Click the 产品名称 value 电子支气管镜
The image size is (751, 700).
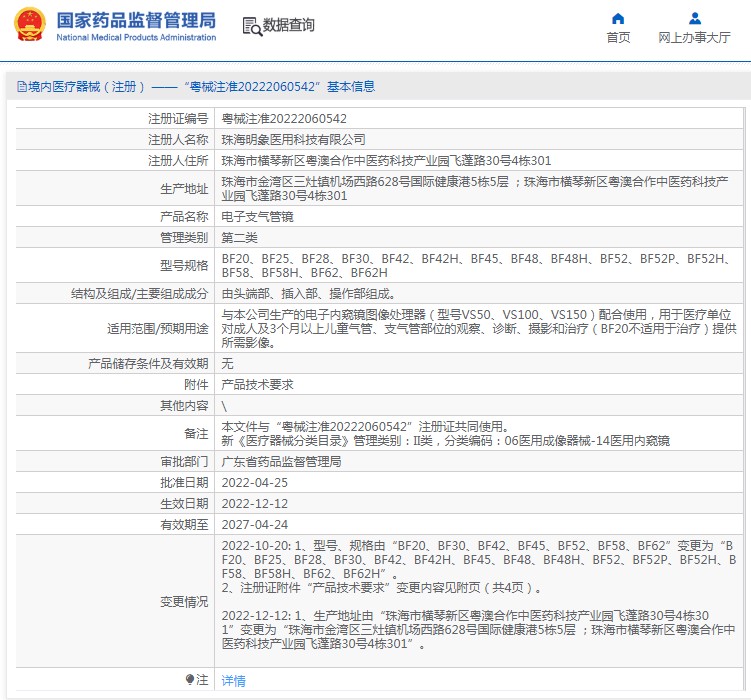257,216
